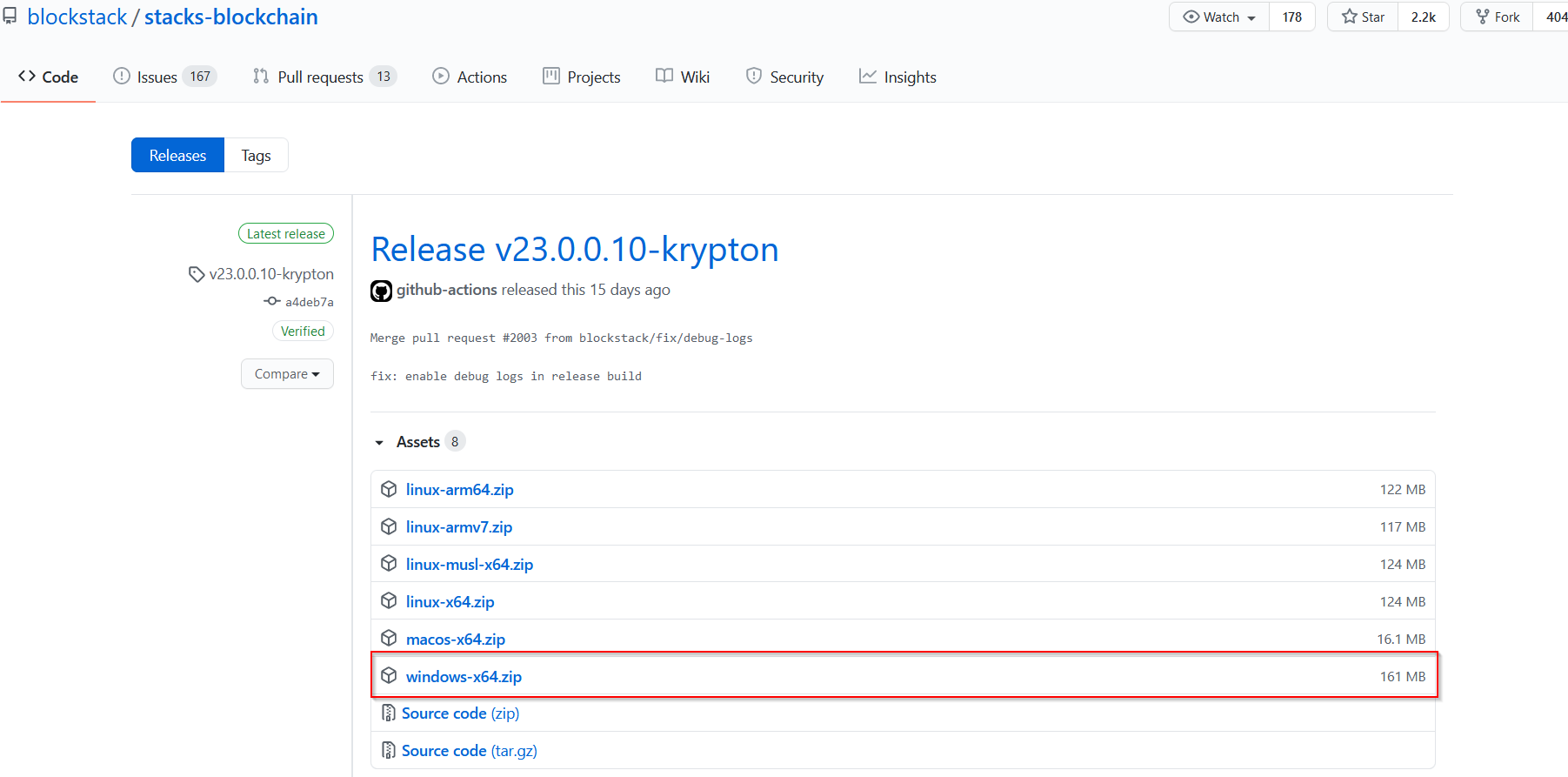This screenshot has height=777, width=1568.
Task: Click the Projects board icon
Action: coord(551,77)
